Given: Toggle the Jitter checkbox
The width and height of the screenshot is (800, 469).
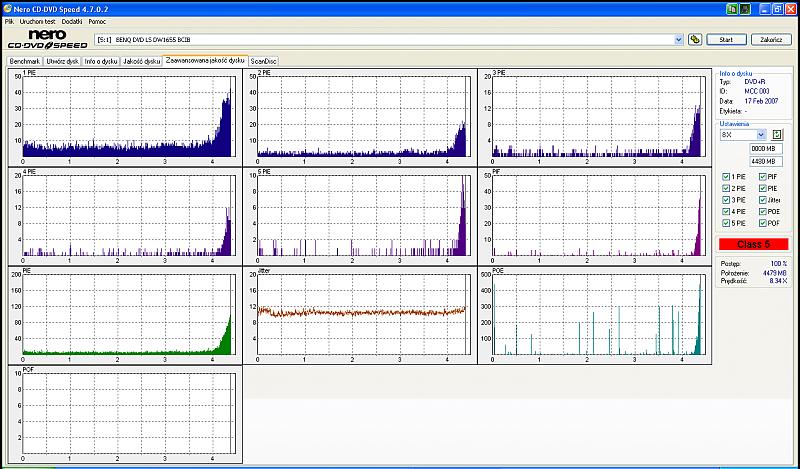Looking at the screenshot, I should [762, 200].
